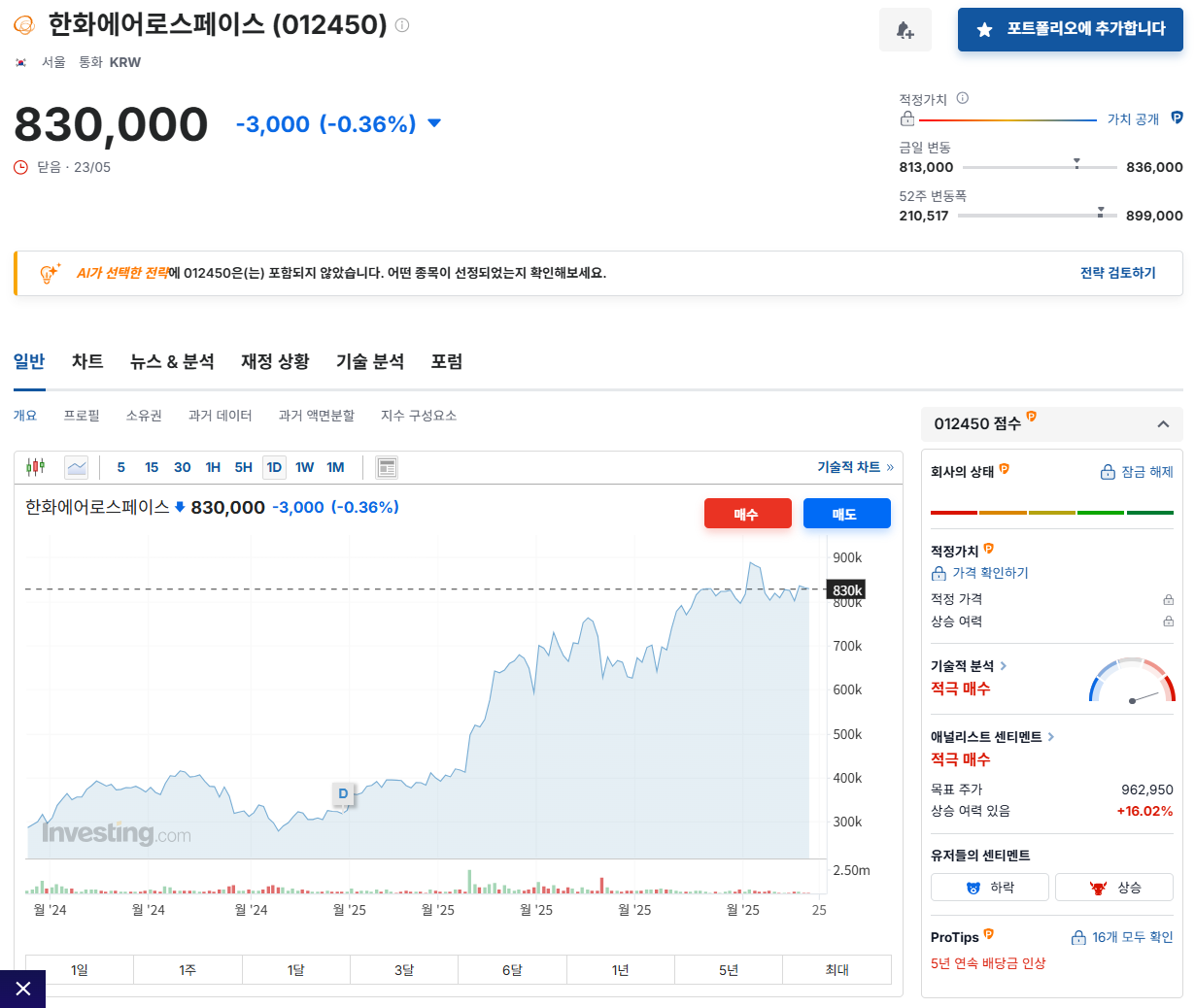
Task: Click the InvestingPro badge next to 가치 공개
Action: click(x=1177, y=118)
